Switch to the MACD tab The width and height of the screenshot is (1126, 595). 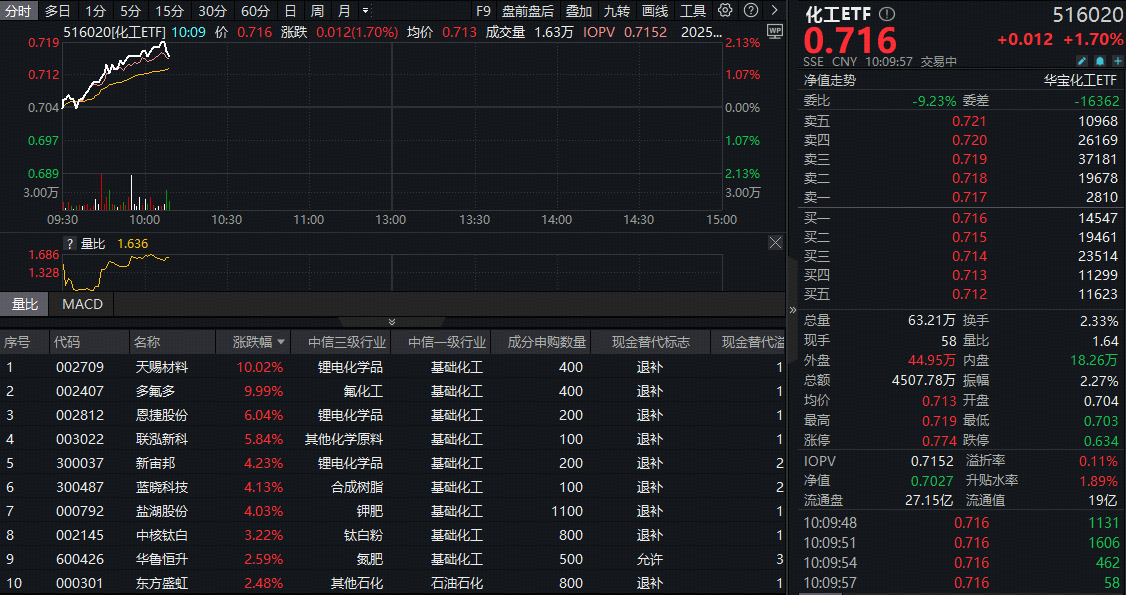(80, 304)
